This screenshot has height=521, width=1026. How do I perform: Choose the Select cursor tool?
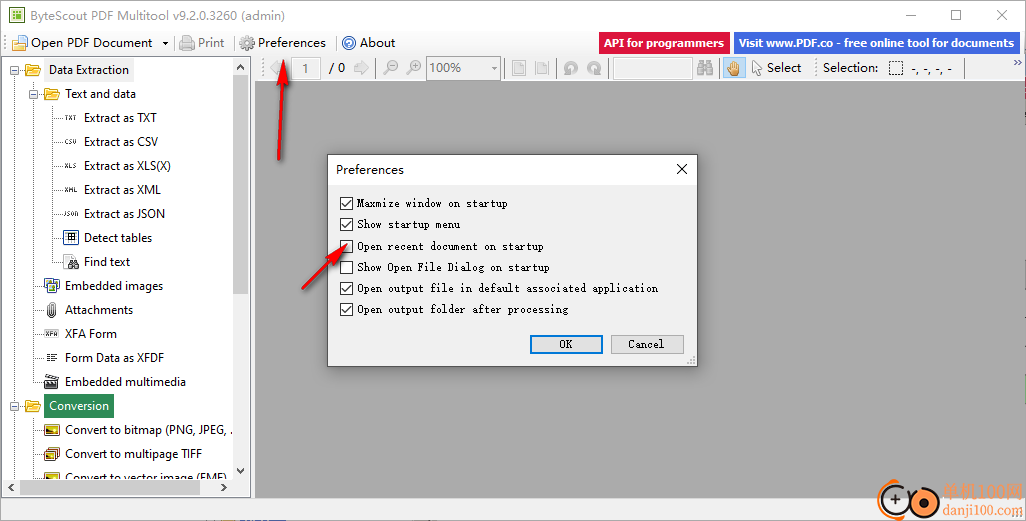tap(776, 68)
